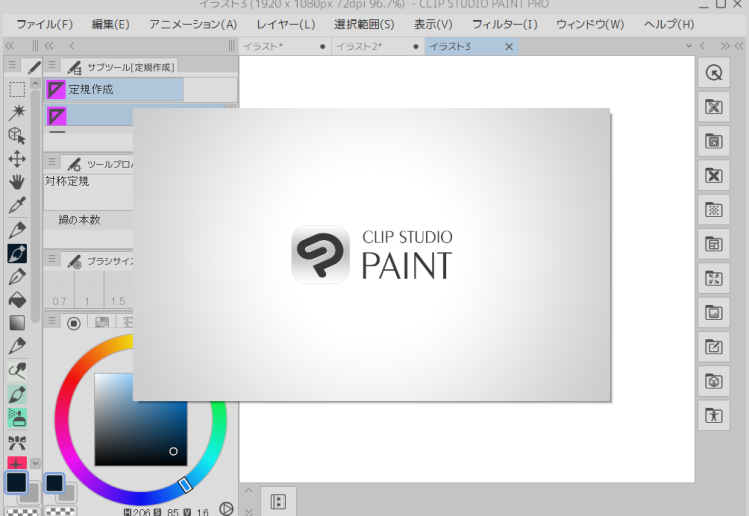Open the frame layout material folder
The height and width of the screenshot is (516, 749).
[714, 244]
